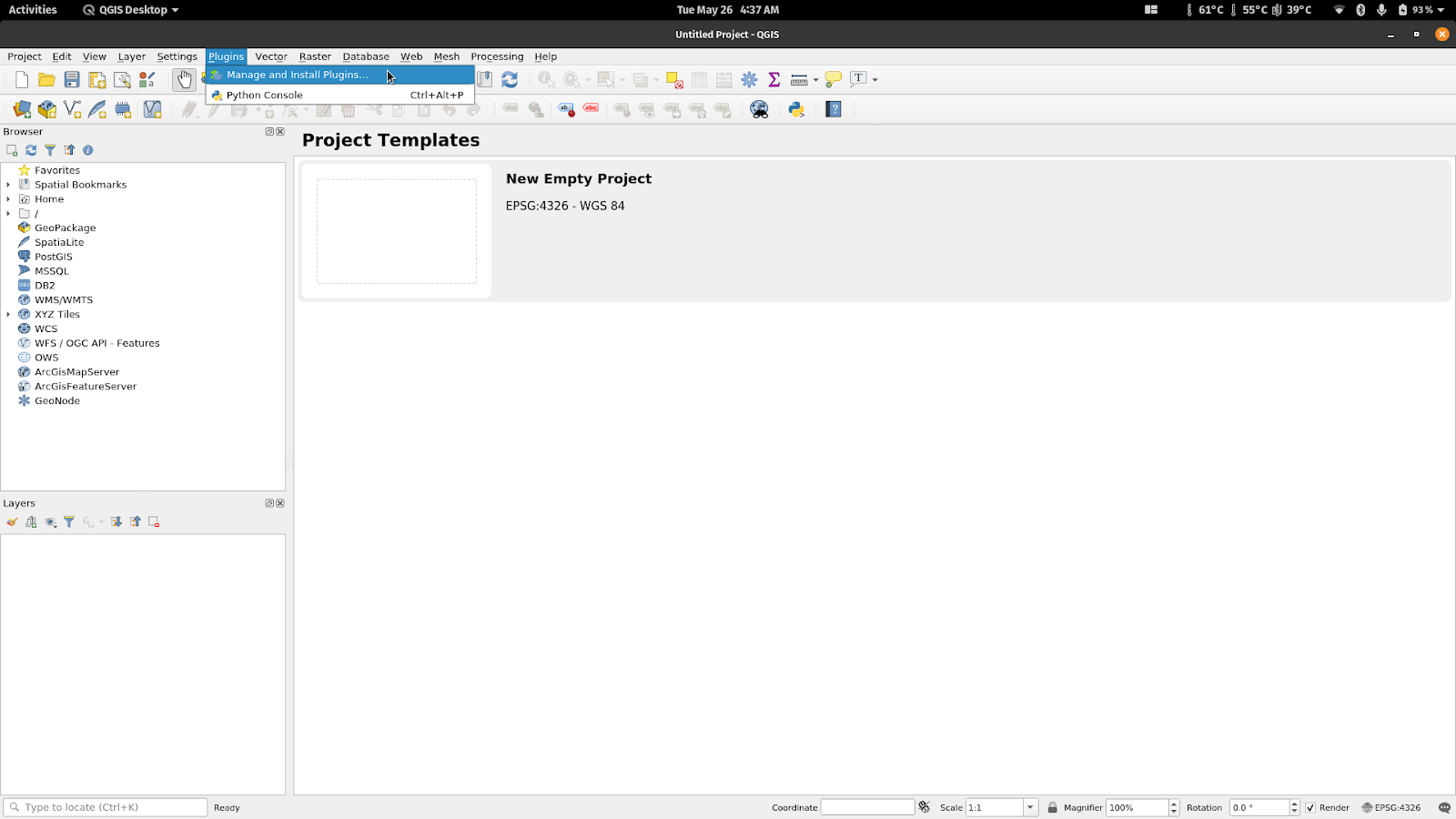Viewport: 1456px width, 819px height.
Task: Open the Raster menu
Action: pos(315,56)
